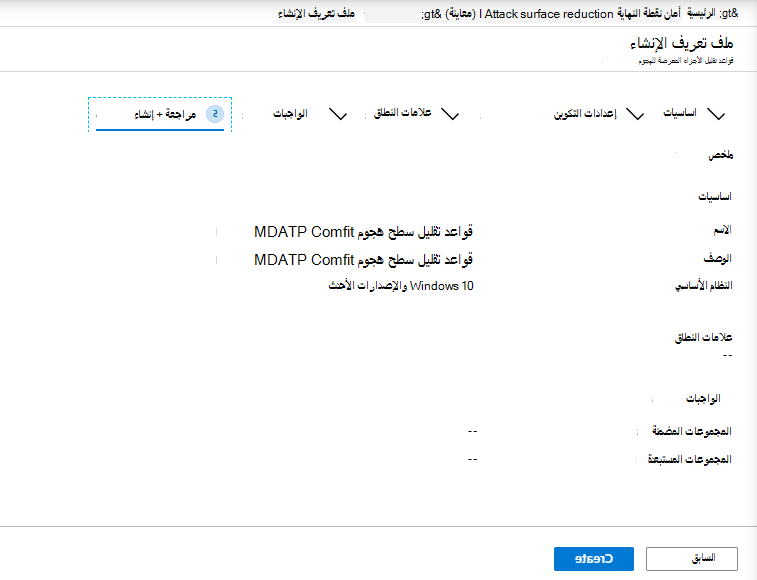Go to the علامات النطاق tab
This screenshot has height=580, width=757.
tap(403, 113)
